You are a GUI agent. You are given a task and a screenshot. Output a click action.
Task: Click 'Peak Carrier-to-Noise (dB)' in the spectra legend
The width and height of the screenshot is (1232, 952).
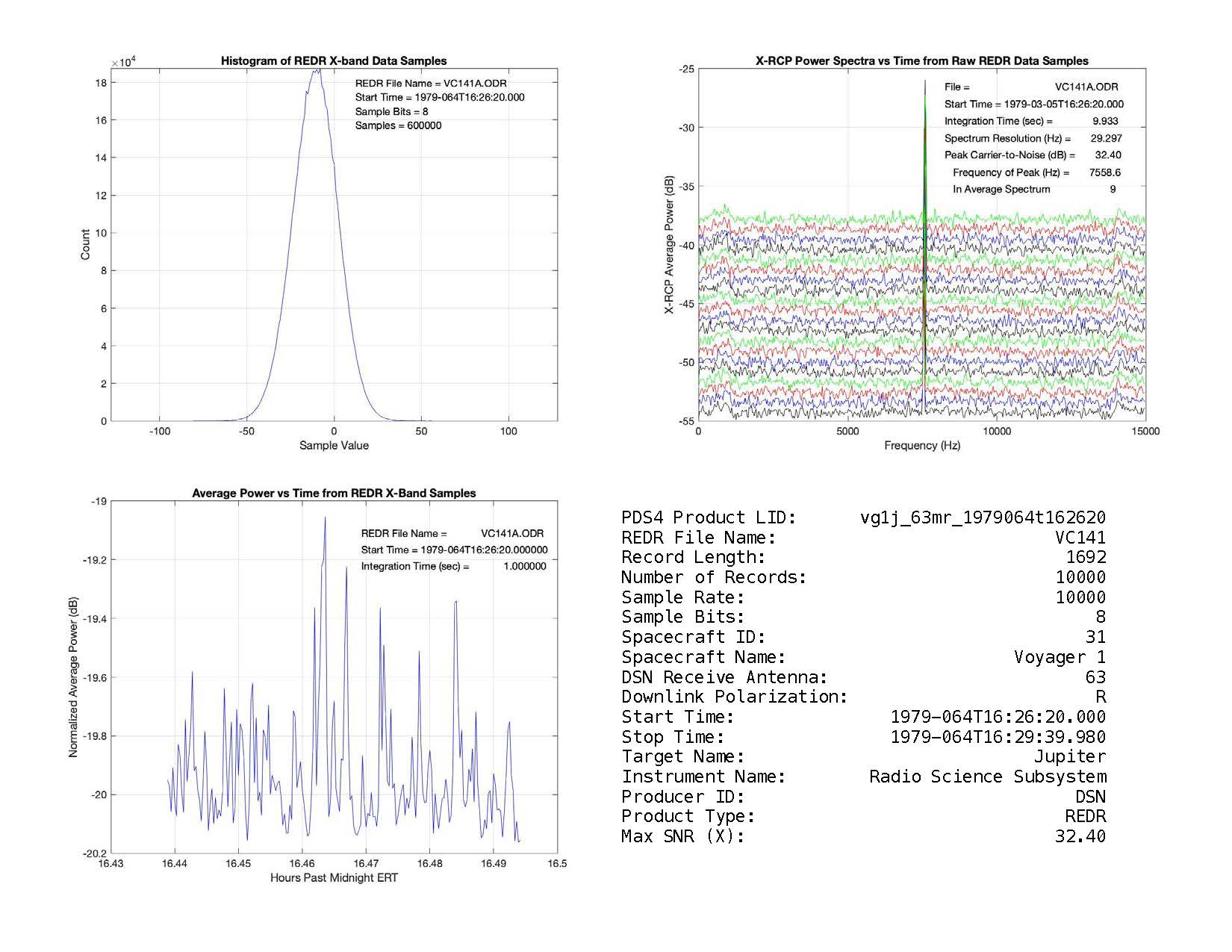point(1009,155)
